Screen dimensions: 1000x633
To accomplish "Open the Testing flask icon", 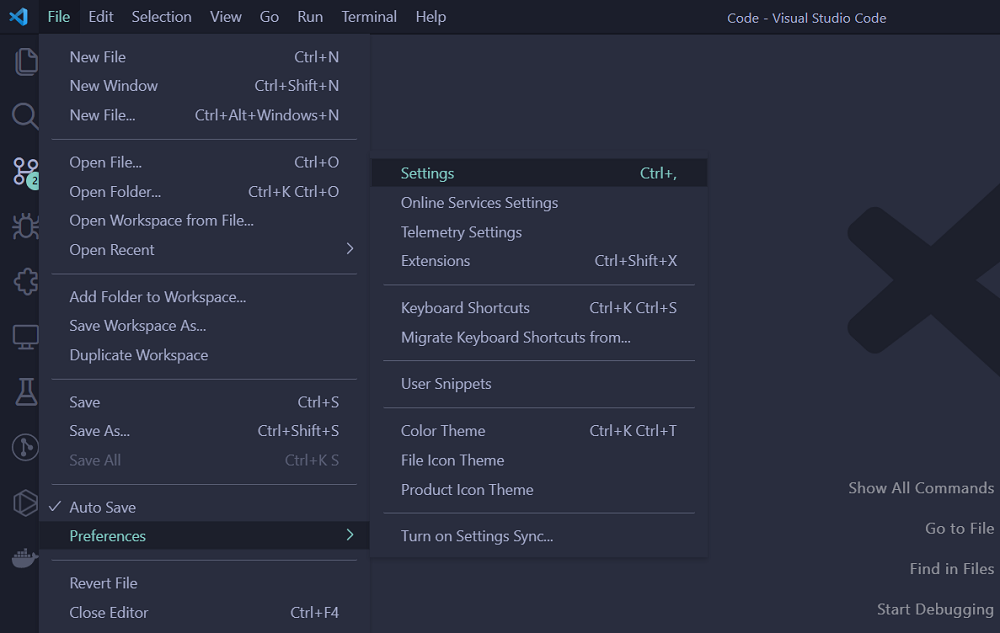I will point(25,392).
